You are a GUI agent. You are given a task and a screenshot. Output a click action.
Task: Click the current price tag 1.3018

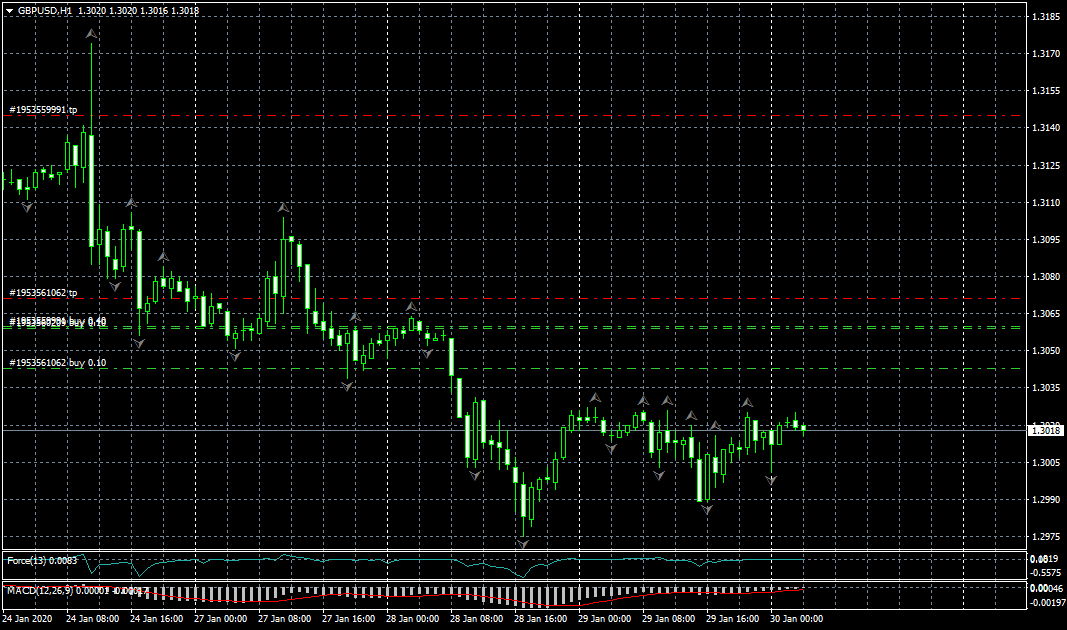[x=1046, y=430]
